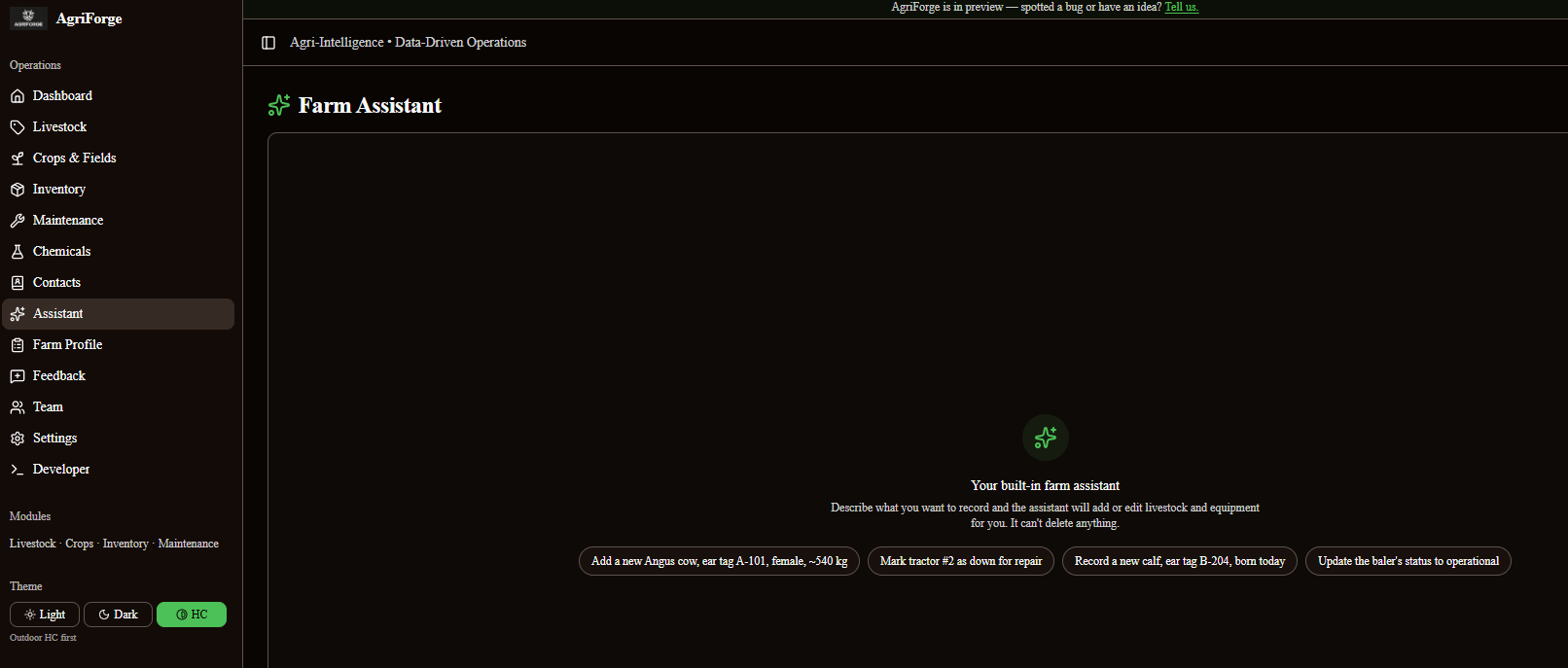Open Settings via the gear icon
The image size is (1568, 668).
tap(18, 439)
